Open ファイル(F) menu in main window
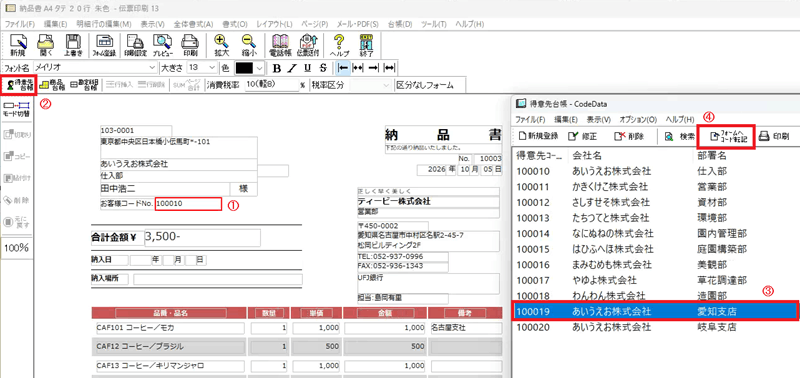This screenshot has height=378, width=800. (19, 24)
